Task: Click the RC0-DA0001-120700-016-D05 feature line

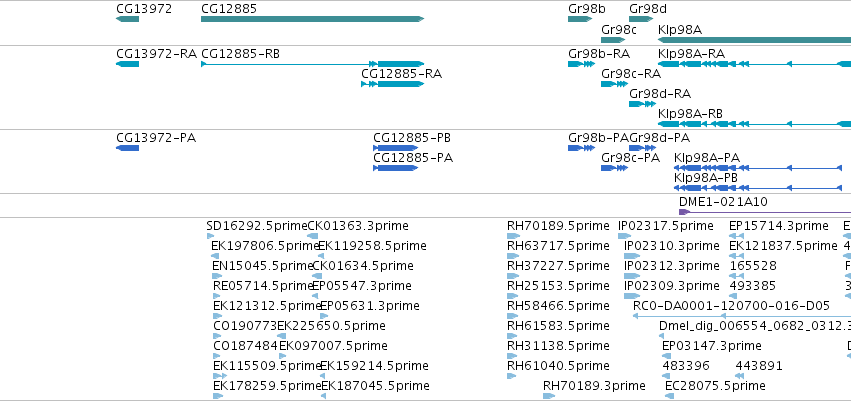Action: [742, 316]
